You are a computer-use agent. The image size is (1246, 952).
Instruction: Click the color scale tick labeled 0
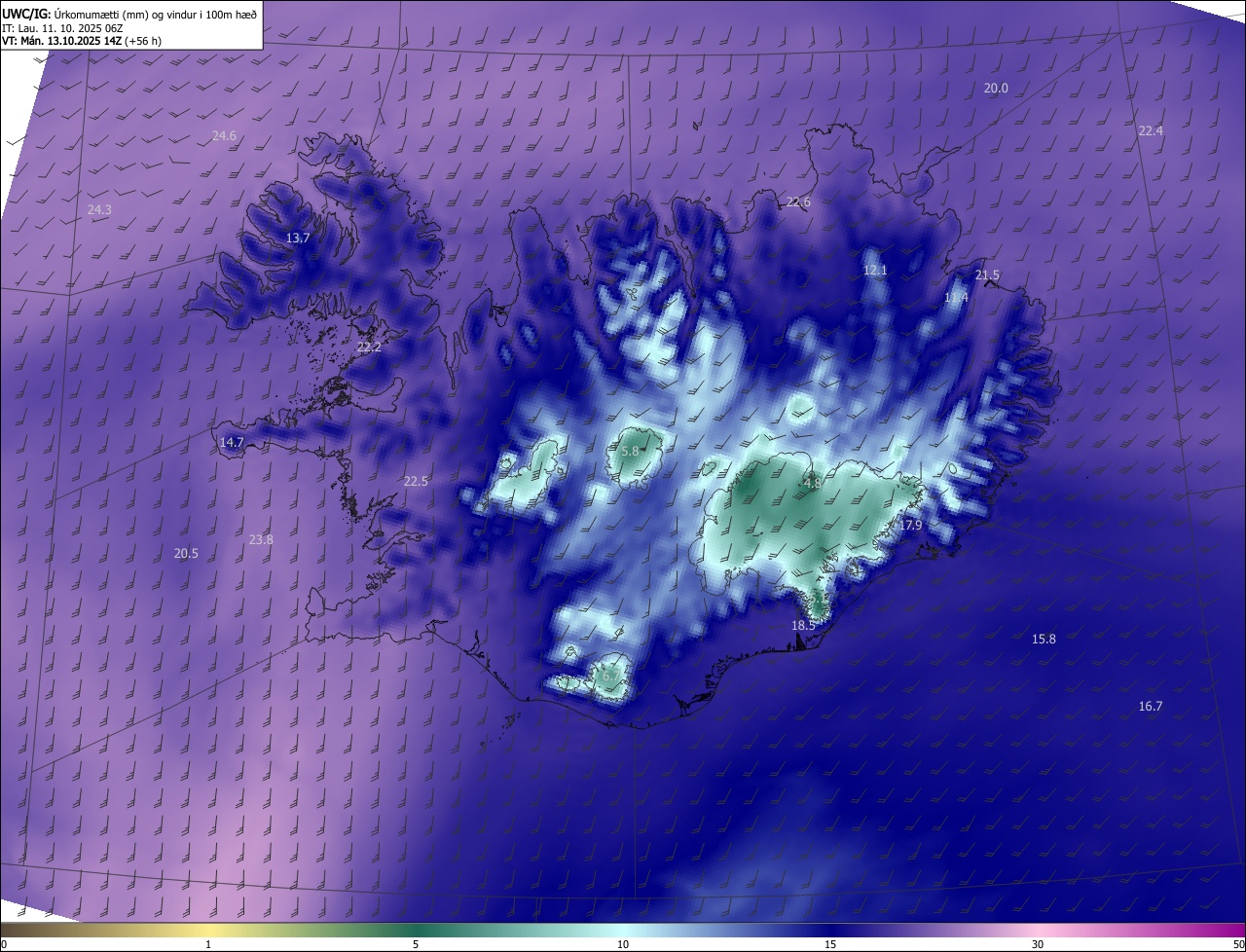[3, 944]
